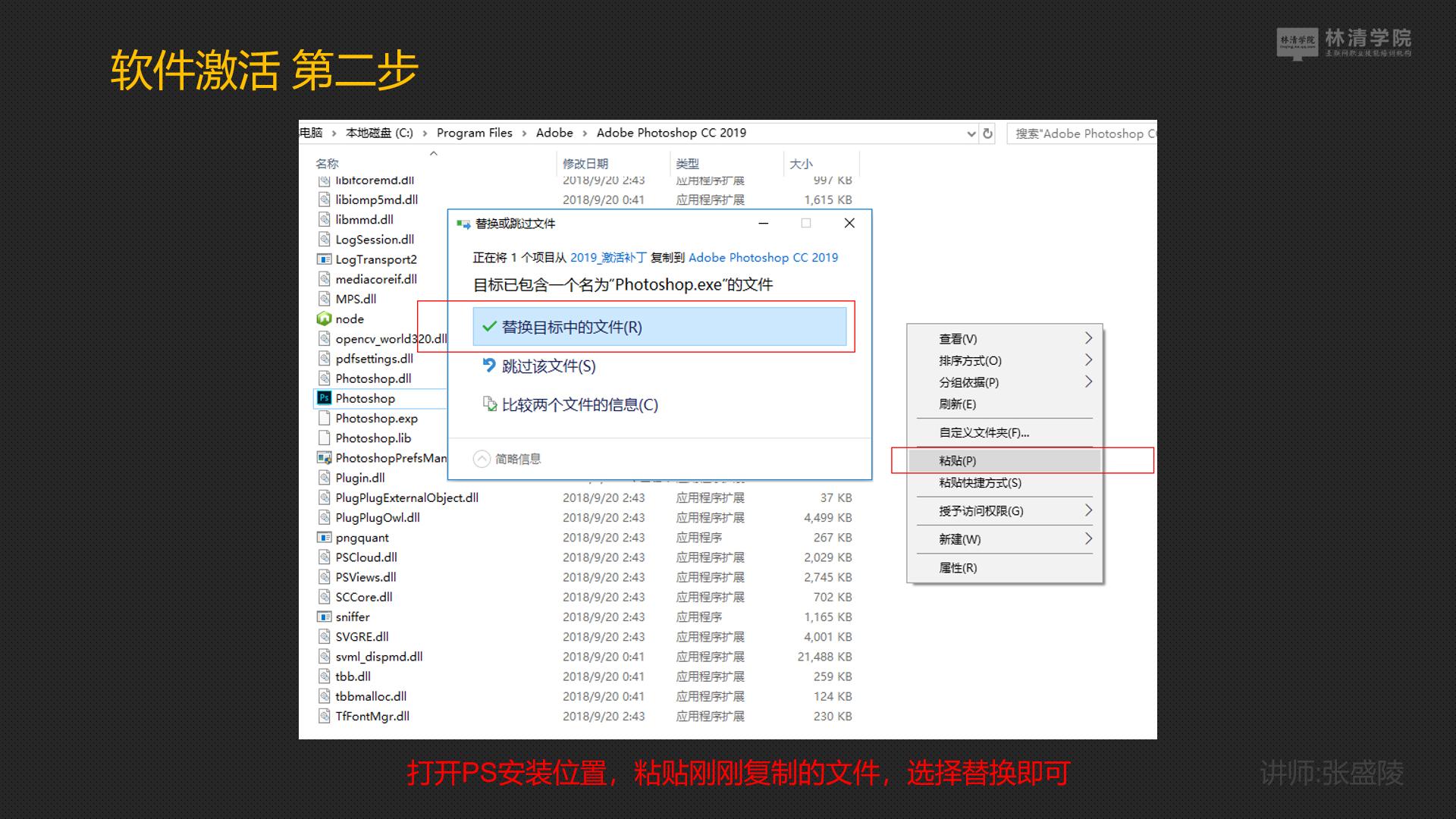Image resolution: width=1456 pixels, height=819 pixels.
Task: Click the green node package icon
Action: [323, 318]
